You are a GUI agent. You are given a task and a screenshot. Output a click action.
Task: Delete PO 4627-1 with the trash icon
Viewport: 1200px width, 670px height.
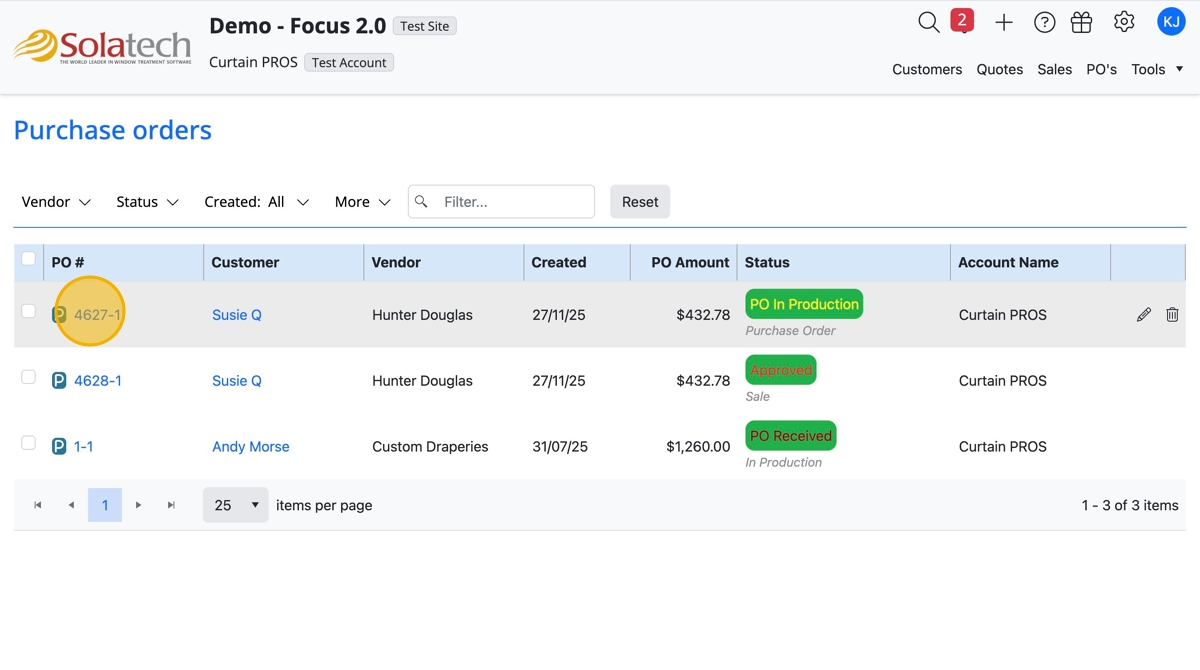click(x=1172, y=315)
